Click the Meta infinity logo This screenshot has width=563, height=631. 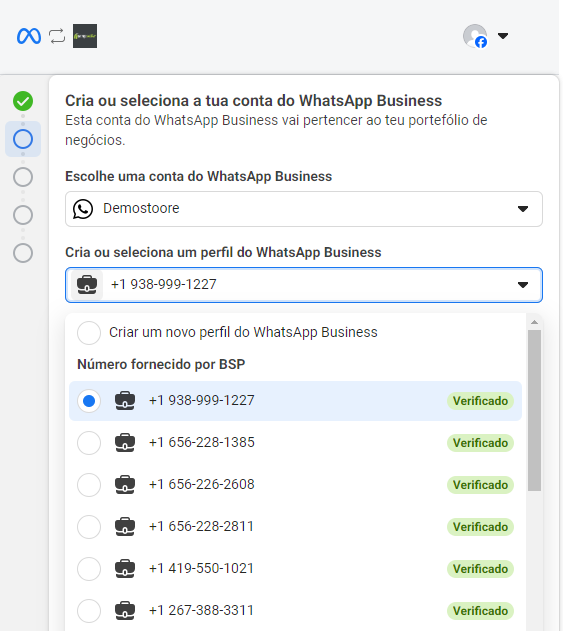click(x=29, y=36)
